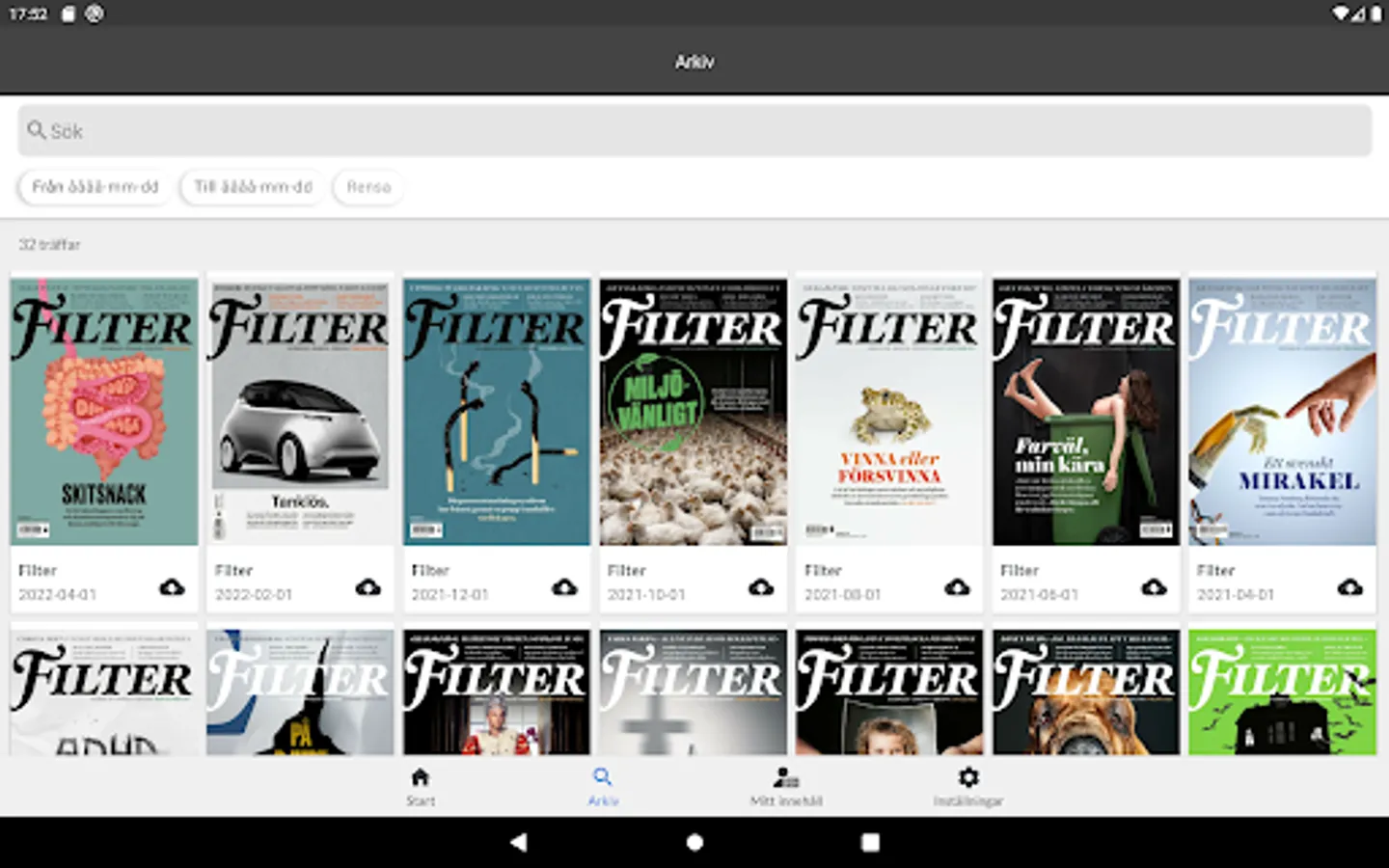Click the 32 träffar results count

point(49,244)
